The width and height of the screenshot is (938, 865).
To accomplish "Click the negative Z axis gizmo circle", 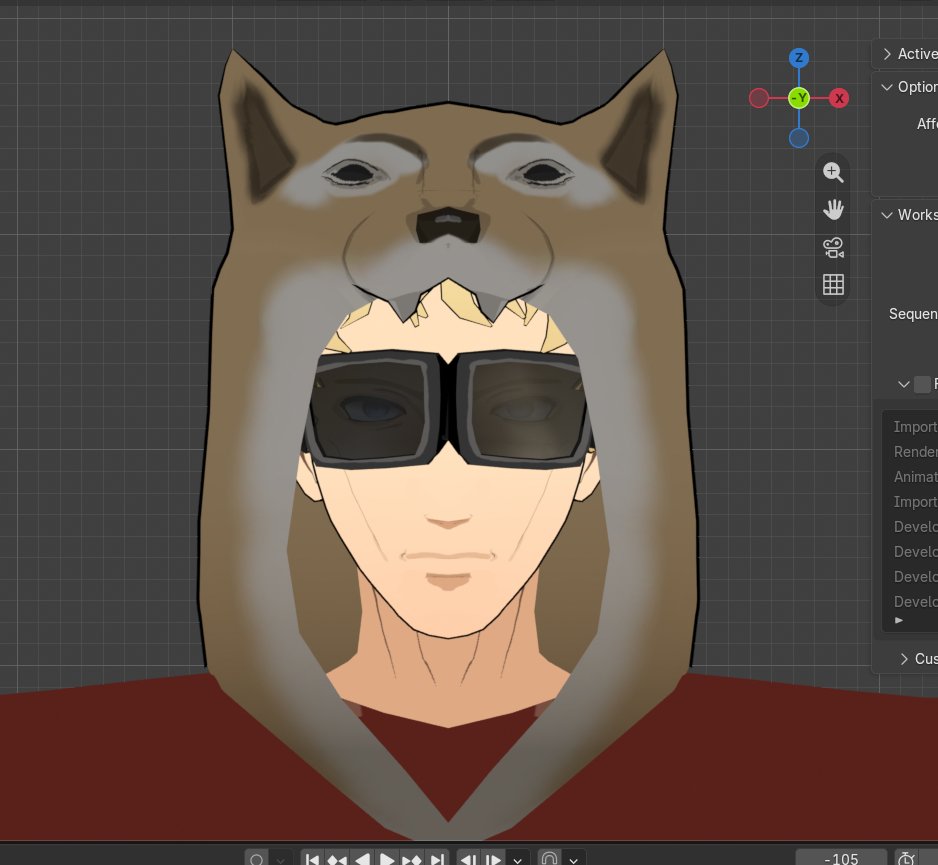I will coord(799,138).
